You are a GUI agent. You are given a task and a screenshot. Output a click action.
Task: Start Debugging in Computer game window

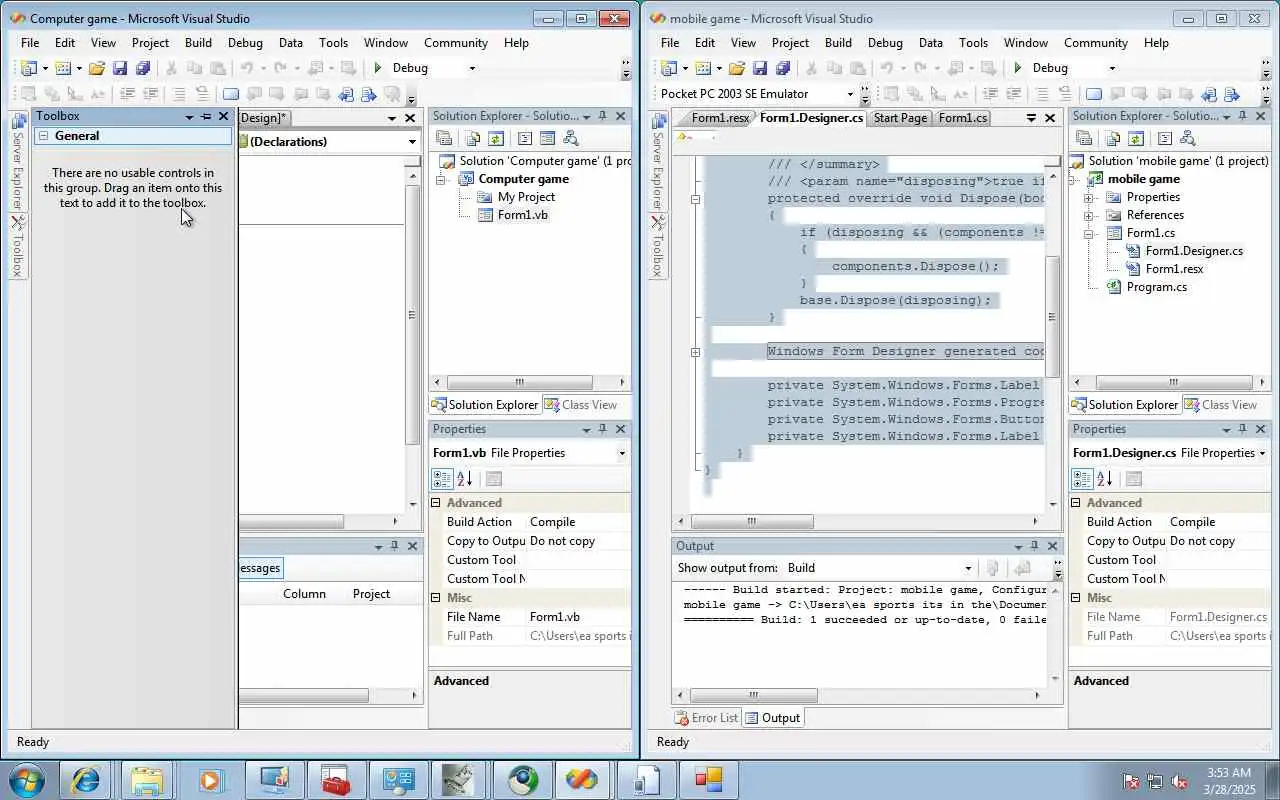(377, 68)
